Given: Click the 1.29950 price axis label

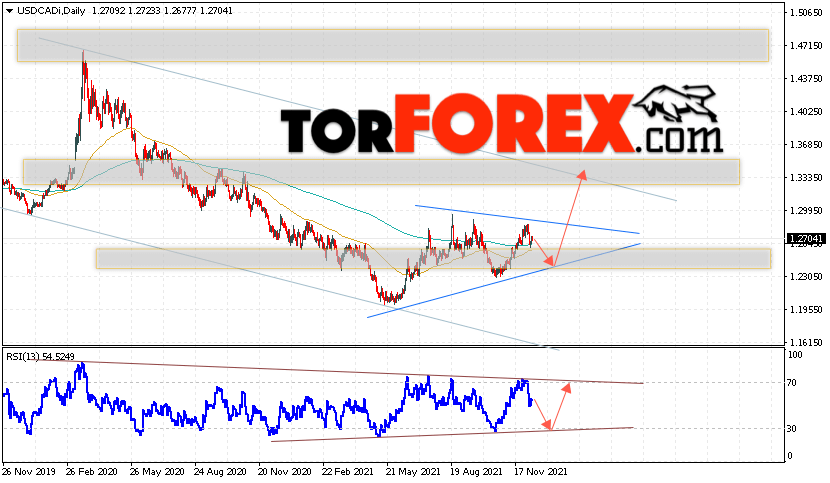Looking at the screenshot, I should pyautogui.click(x=806, y=211).
